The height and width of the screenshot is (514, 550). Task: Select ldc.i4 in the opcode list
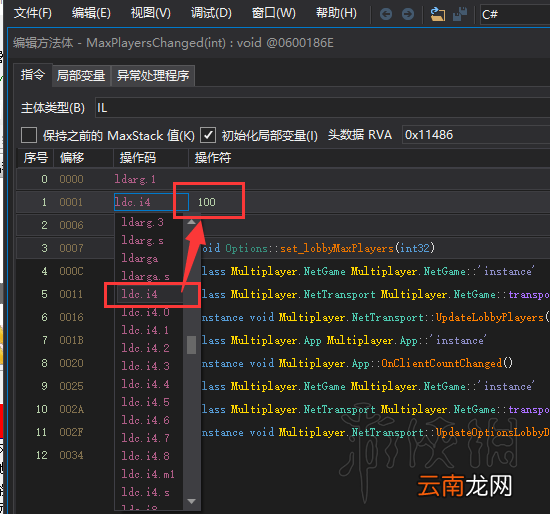point(139,294)
